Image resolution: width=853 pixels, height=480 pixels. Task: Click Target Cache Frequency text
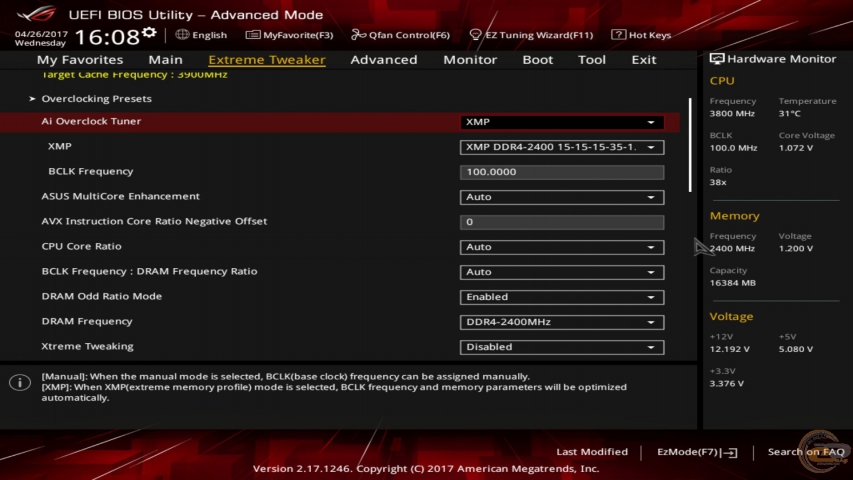[134, 75]
